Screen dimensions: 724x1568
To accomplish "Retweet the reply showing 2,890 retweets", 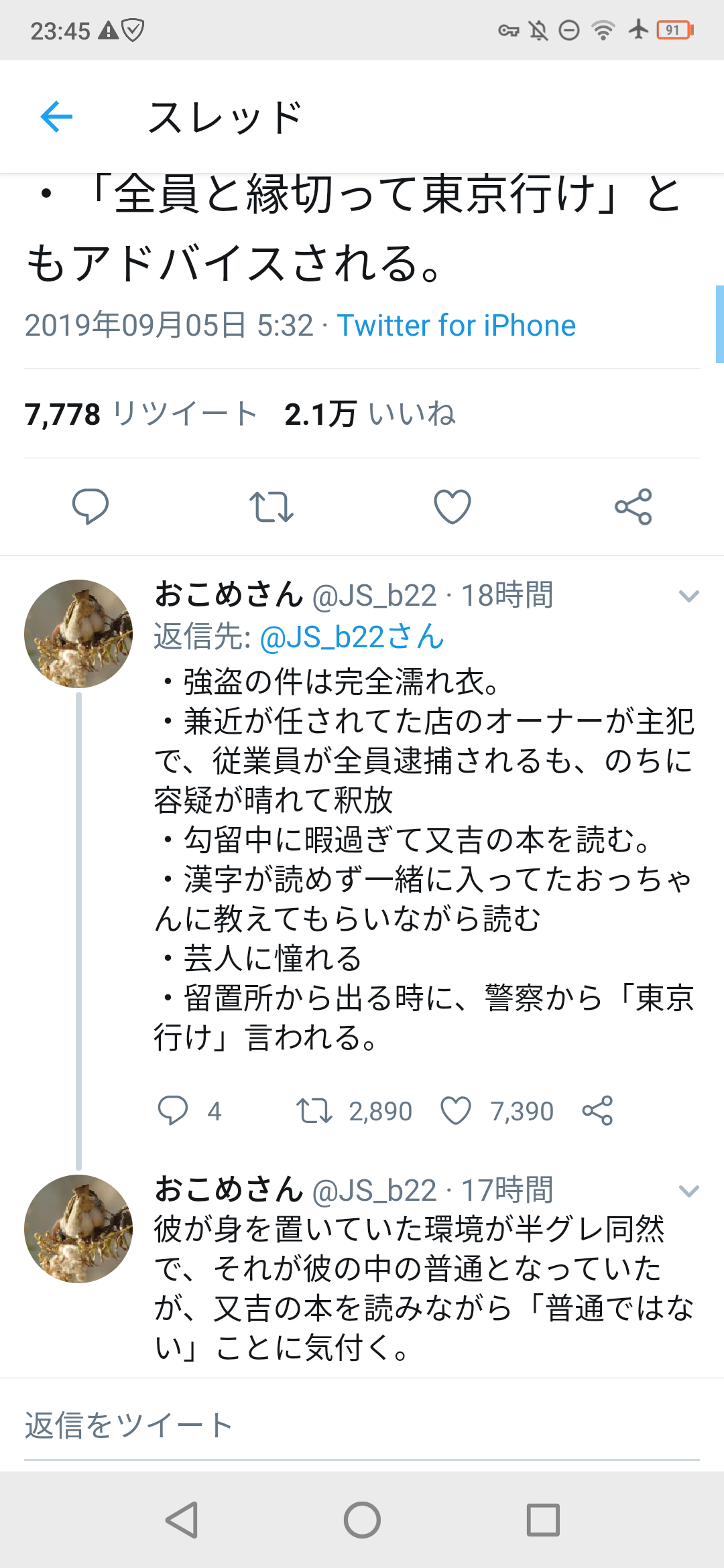I will coord(314,1110).
